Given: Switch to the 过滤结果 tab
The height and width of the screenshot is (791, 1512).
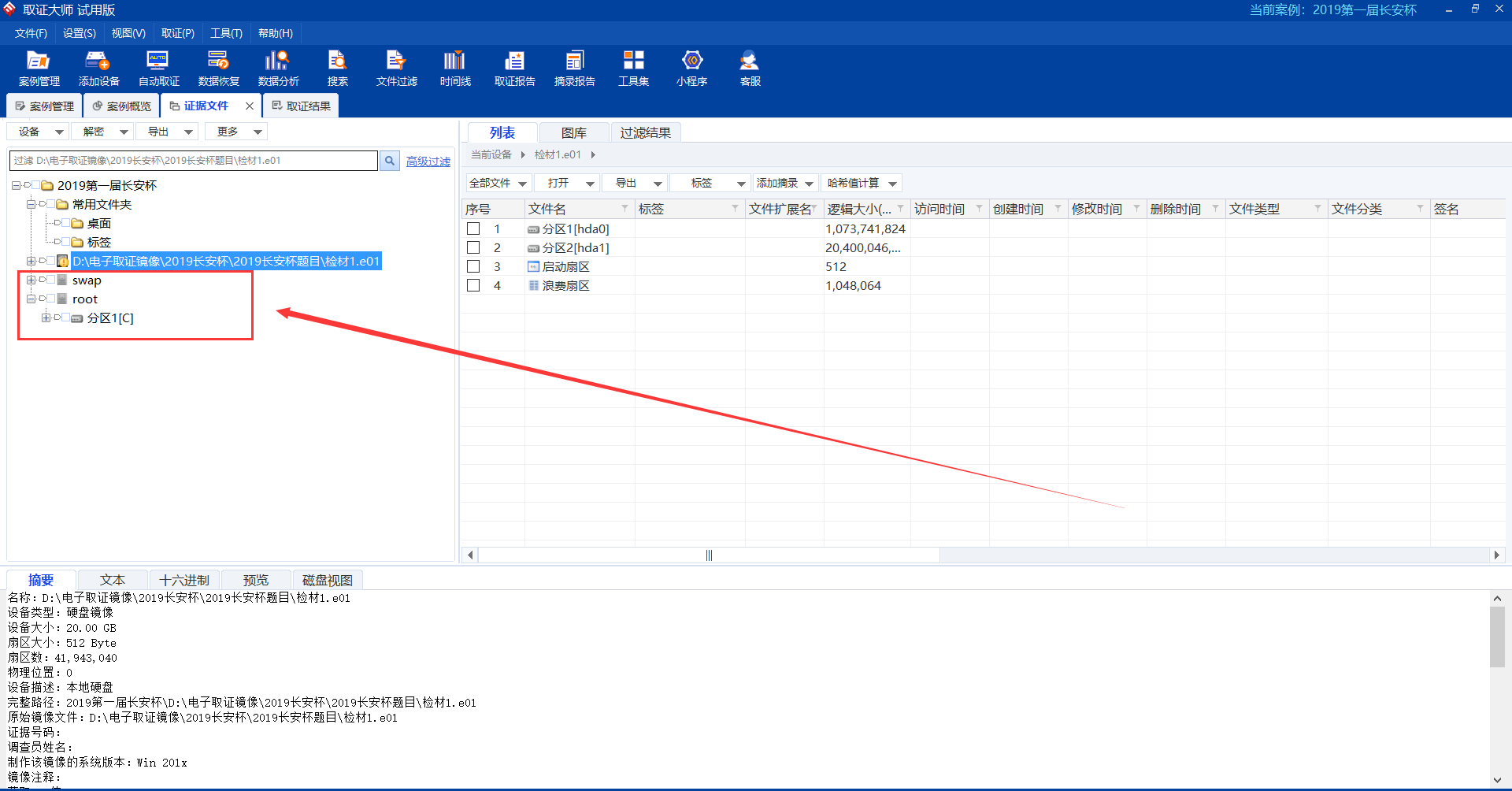Looking at the screenshot, I should point(645,132).
